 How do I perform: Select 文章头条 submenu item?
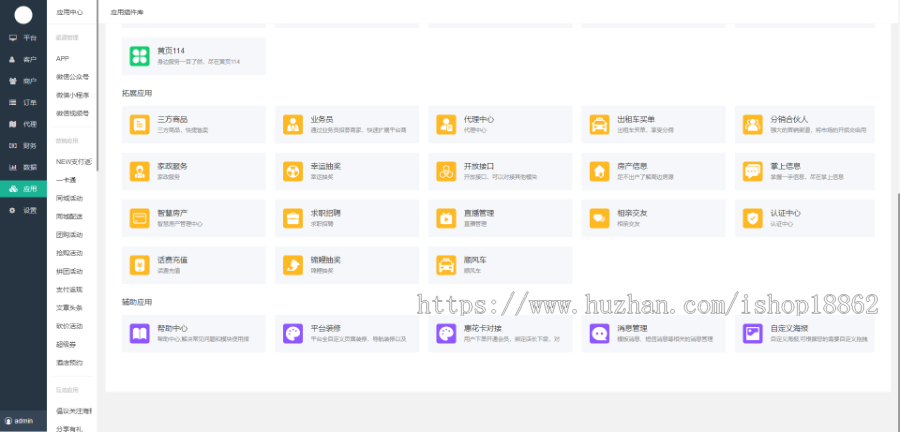(69, 308)
